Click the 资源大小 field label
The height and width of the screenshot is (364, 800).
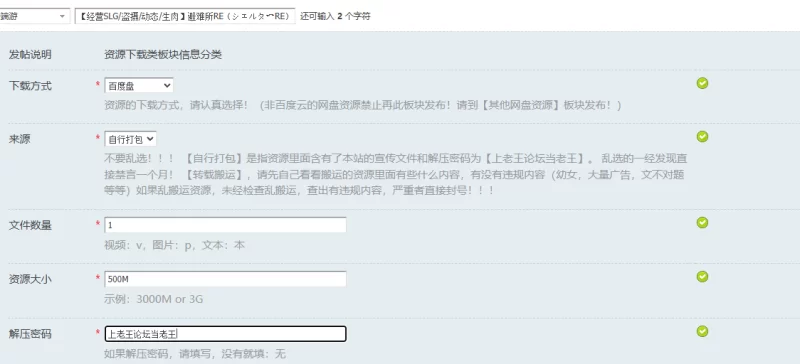pos(30,279)
